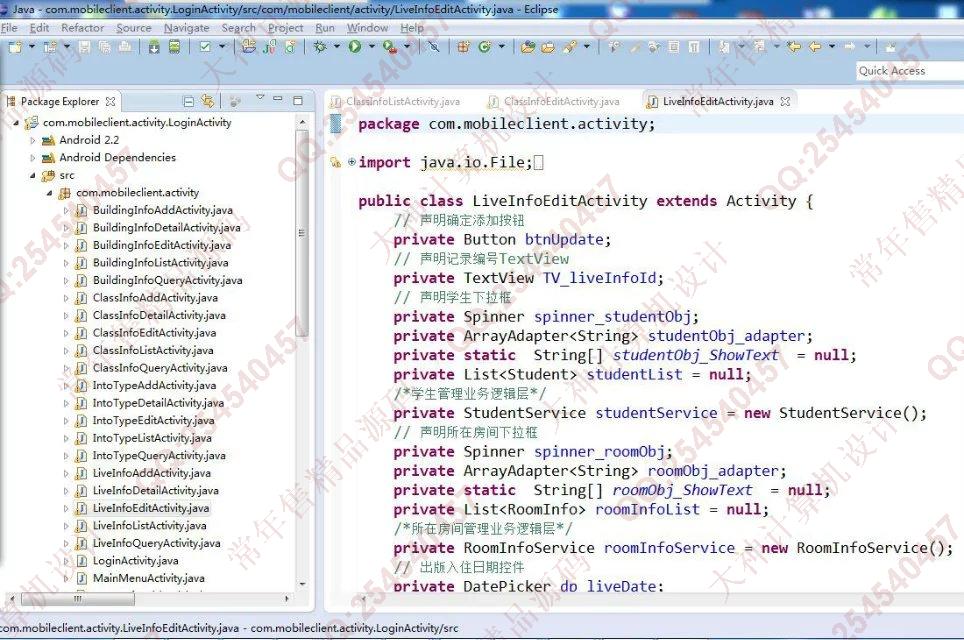Click the Quick Access search field
Screen dimensions: 964x640
[x=909, y=71]
